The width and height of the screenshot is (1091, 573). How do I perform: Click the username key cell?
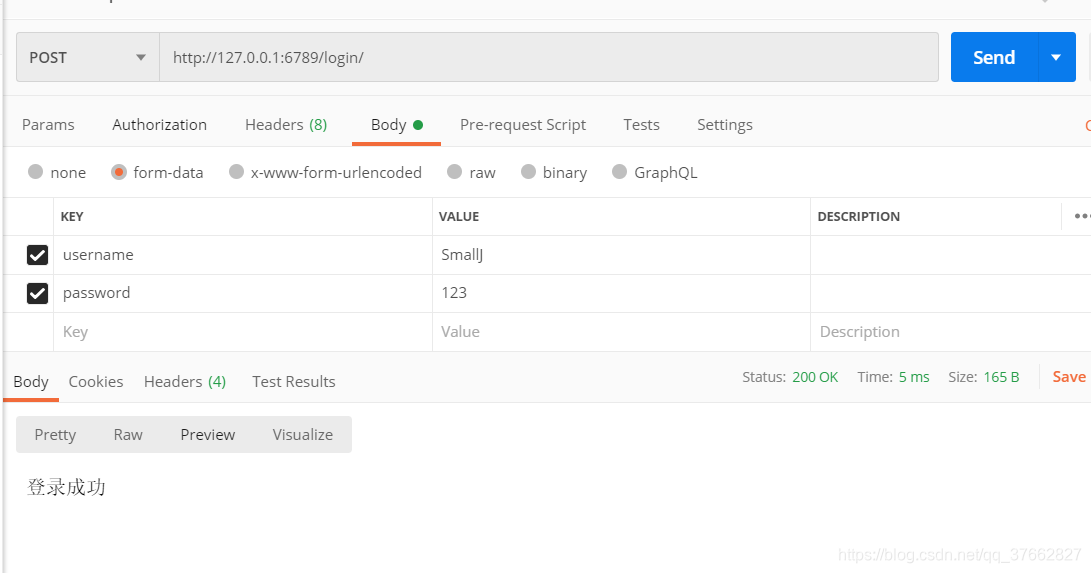243,255
